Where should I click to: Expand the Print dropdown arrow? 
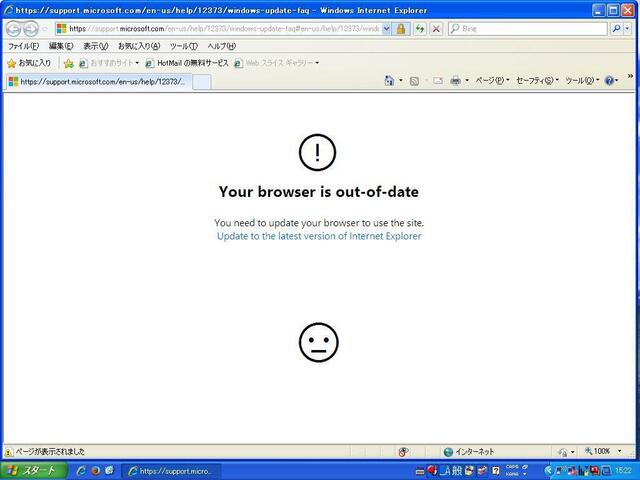coord(467,80)
